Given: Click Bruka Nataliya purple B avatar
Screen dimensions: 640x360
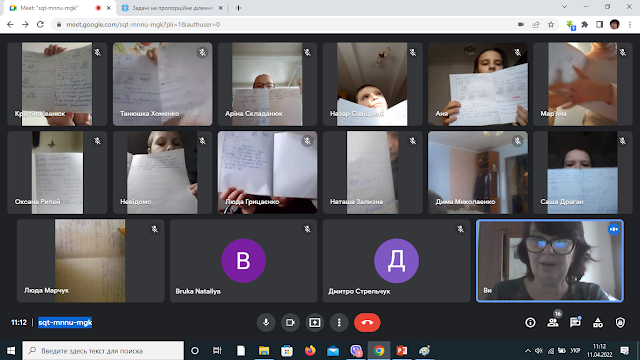Looking at the screenshot, I should [244, 261].
